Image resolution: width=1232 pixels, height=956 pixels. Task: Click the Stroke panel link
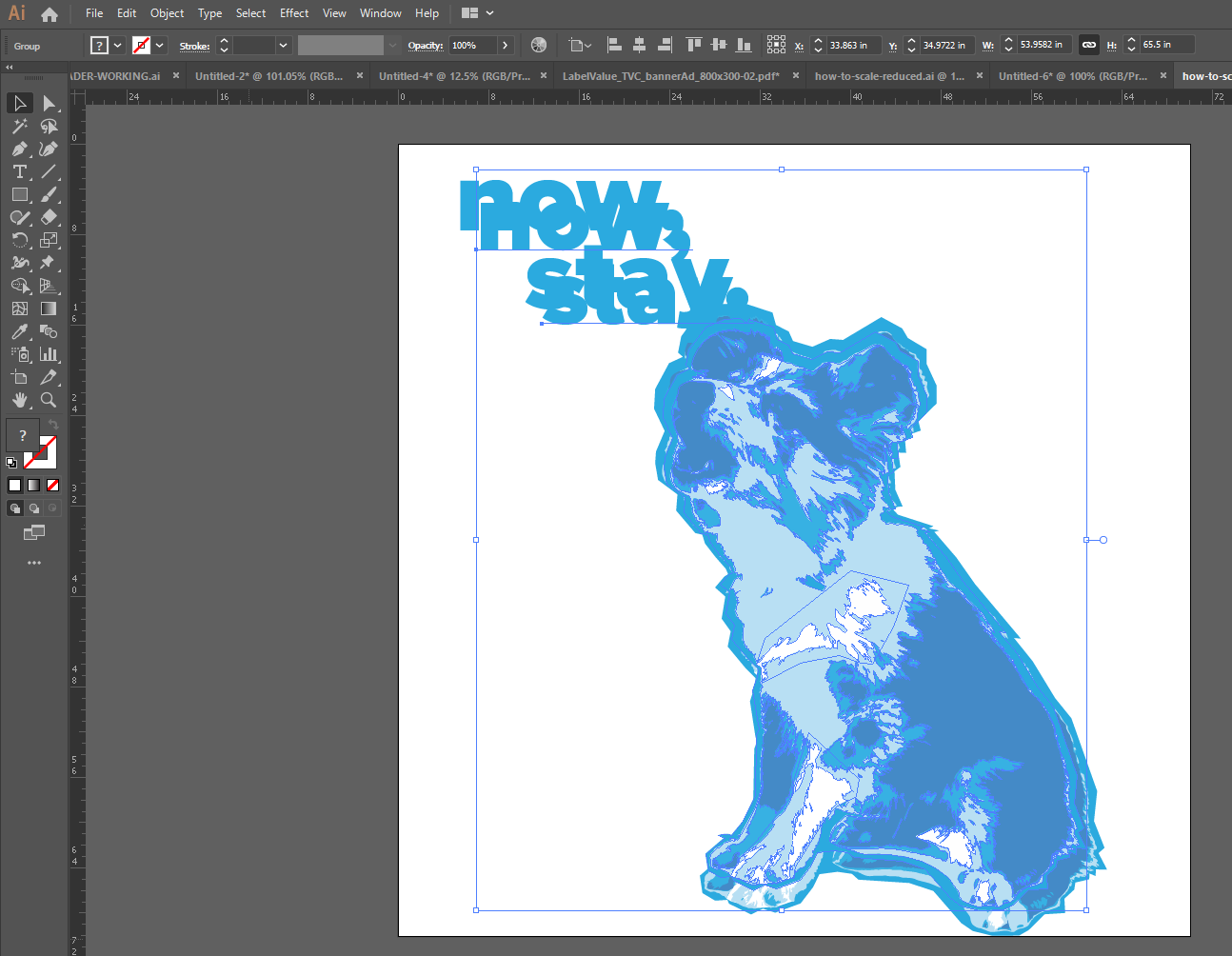(194, 46)
